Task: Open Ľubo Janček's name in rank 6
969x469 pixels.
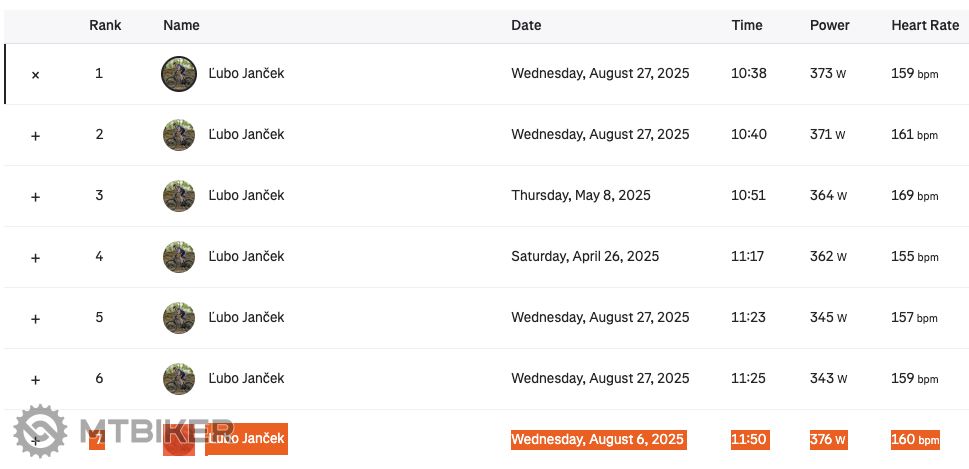Action: point(246,378)
